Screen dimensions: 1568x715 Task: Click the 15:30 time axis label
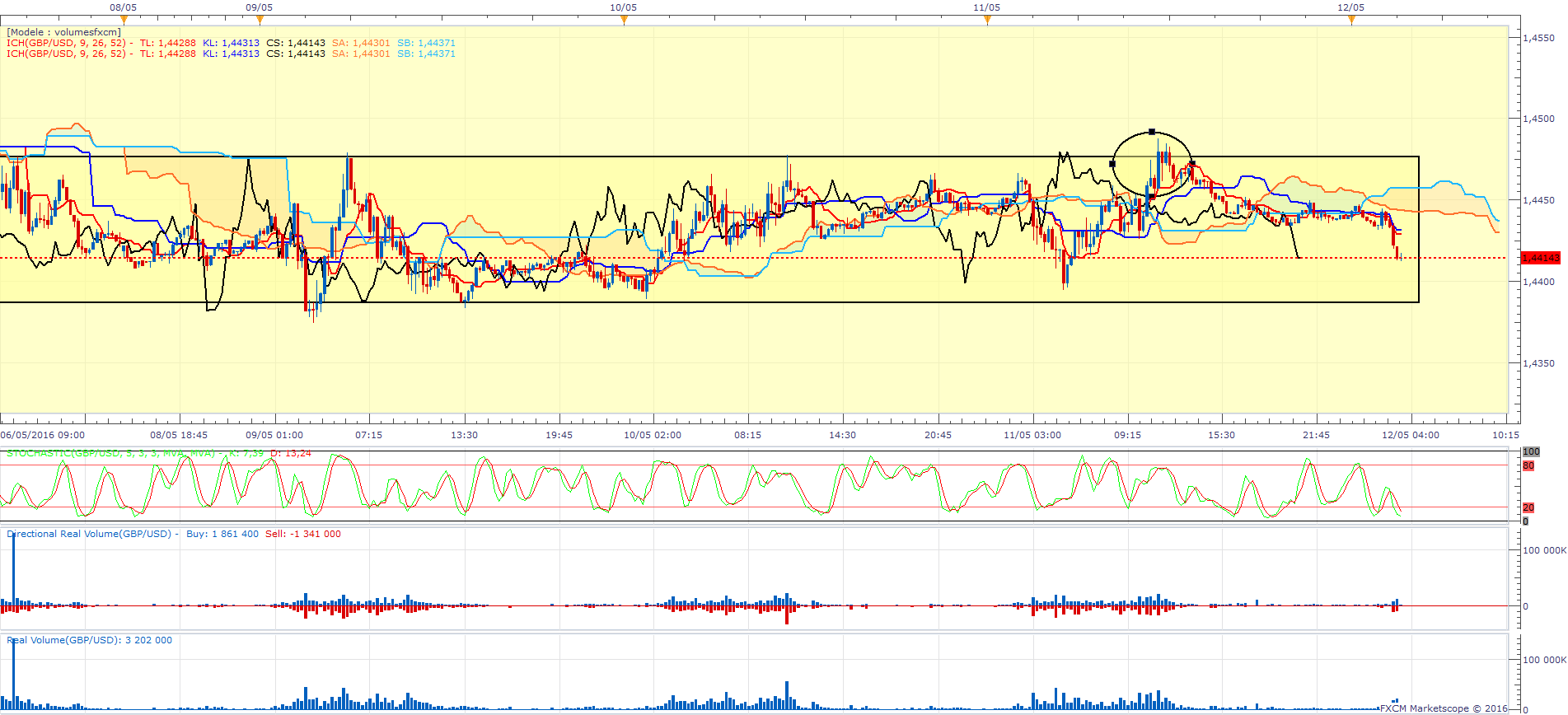[x=1222, y=435]
